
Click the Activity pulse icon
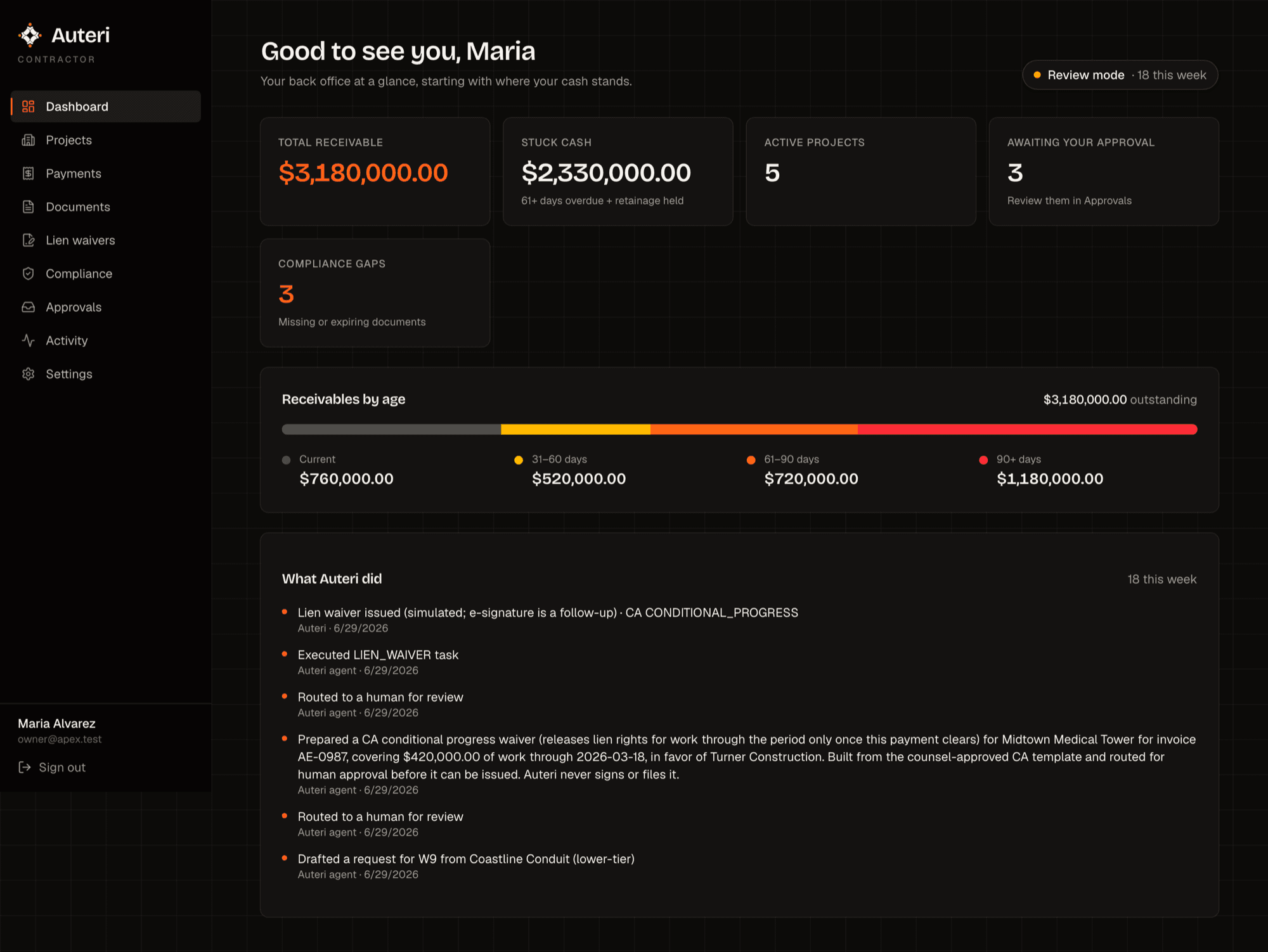[x=28, y=340]
